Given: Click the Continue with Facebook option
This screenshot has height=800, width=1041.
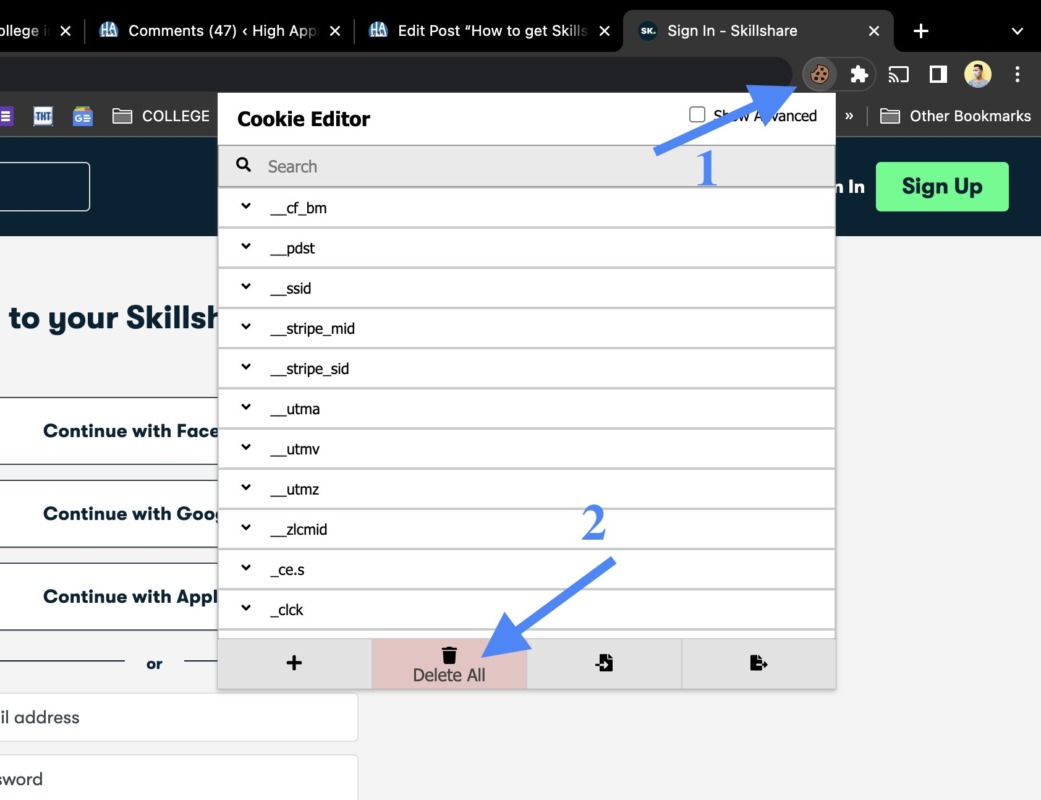Looking at the screenshot, I should (110, 431).
